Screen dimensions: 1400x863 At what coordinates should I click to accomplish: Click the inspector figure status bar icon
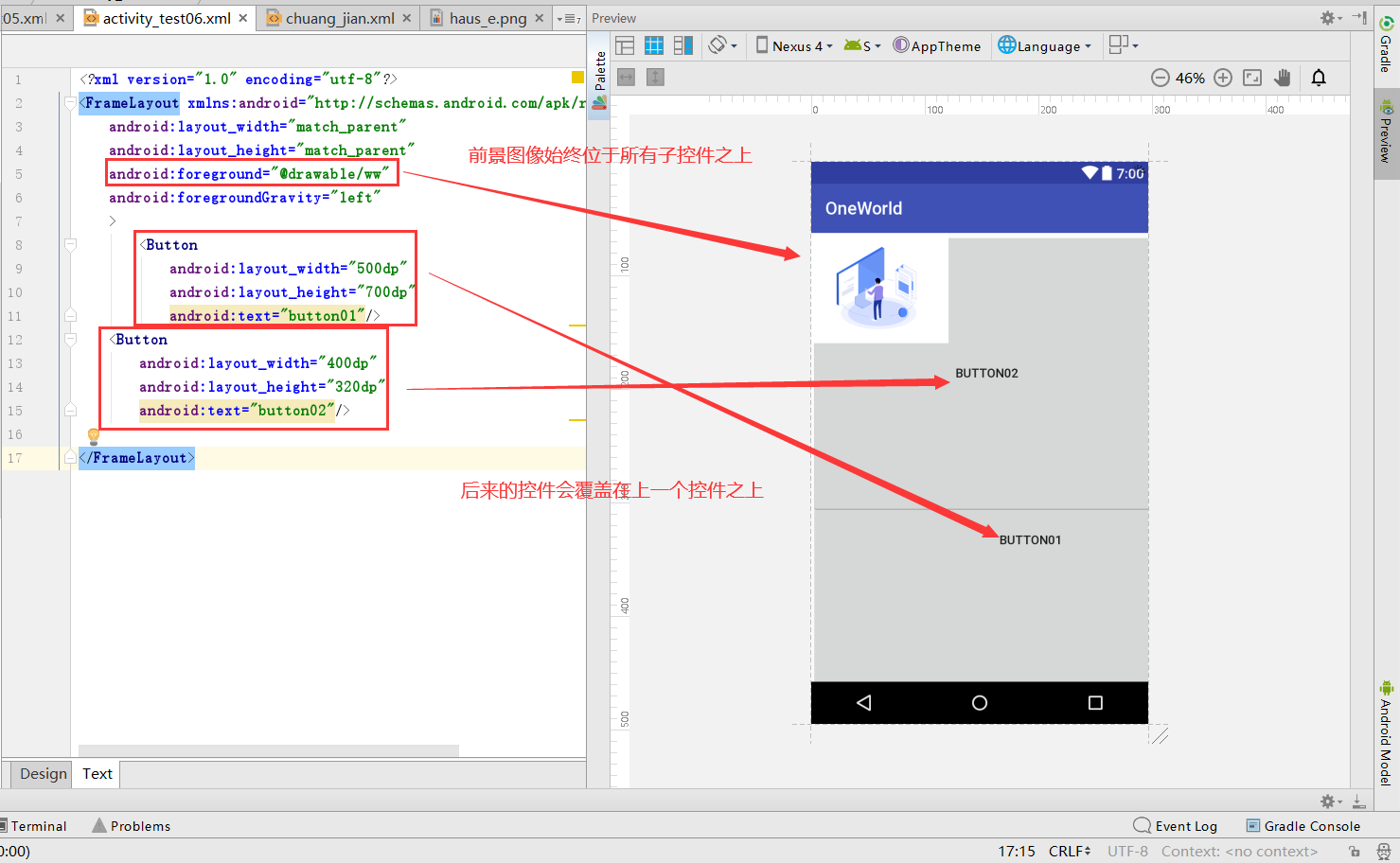click(1383, 852)
